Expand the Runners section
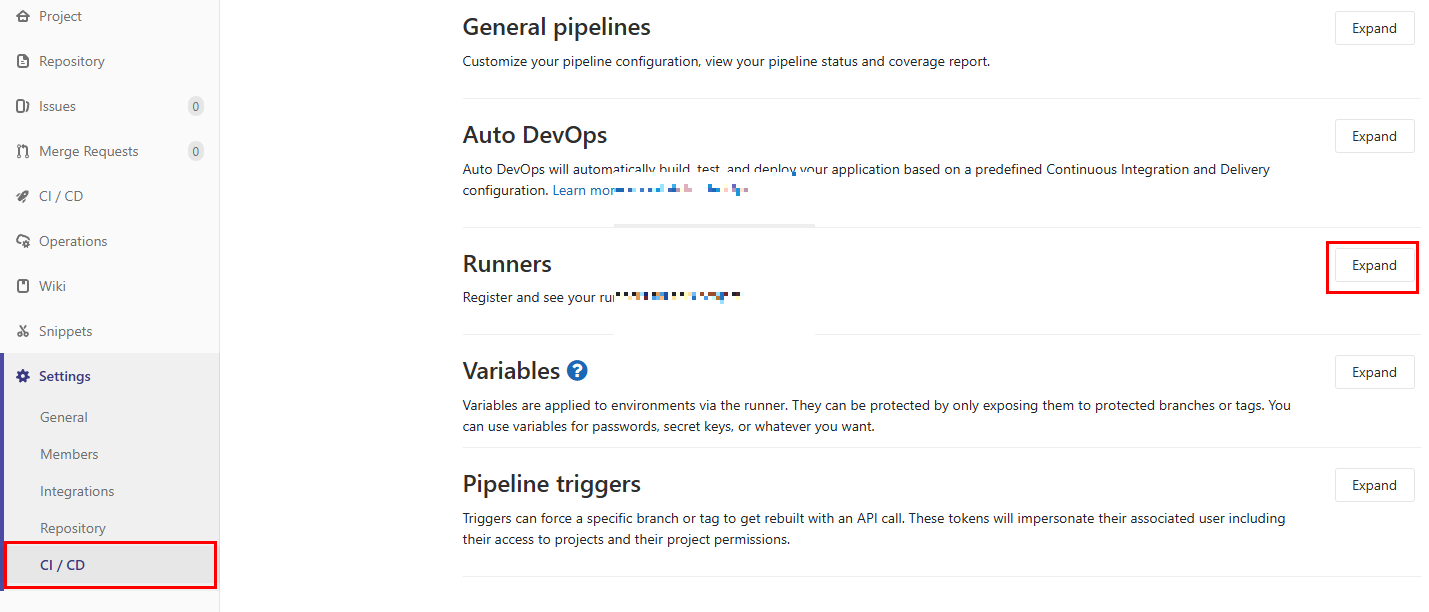This screenshot has height=612, width=1429. click(x=1374, y=265)
